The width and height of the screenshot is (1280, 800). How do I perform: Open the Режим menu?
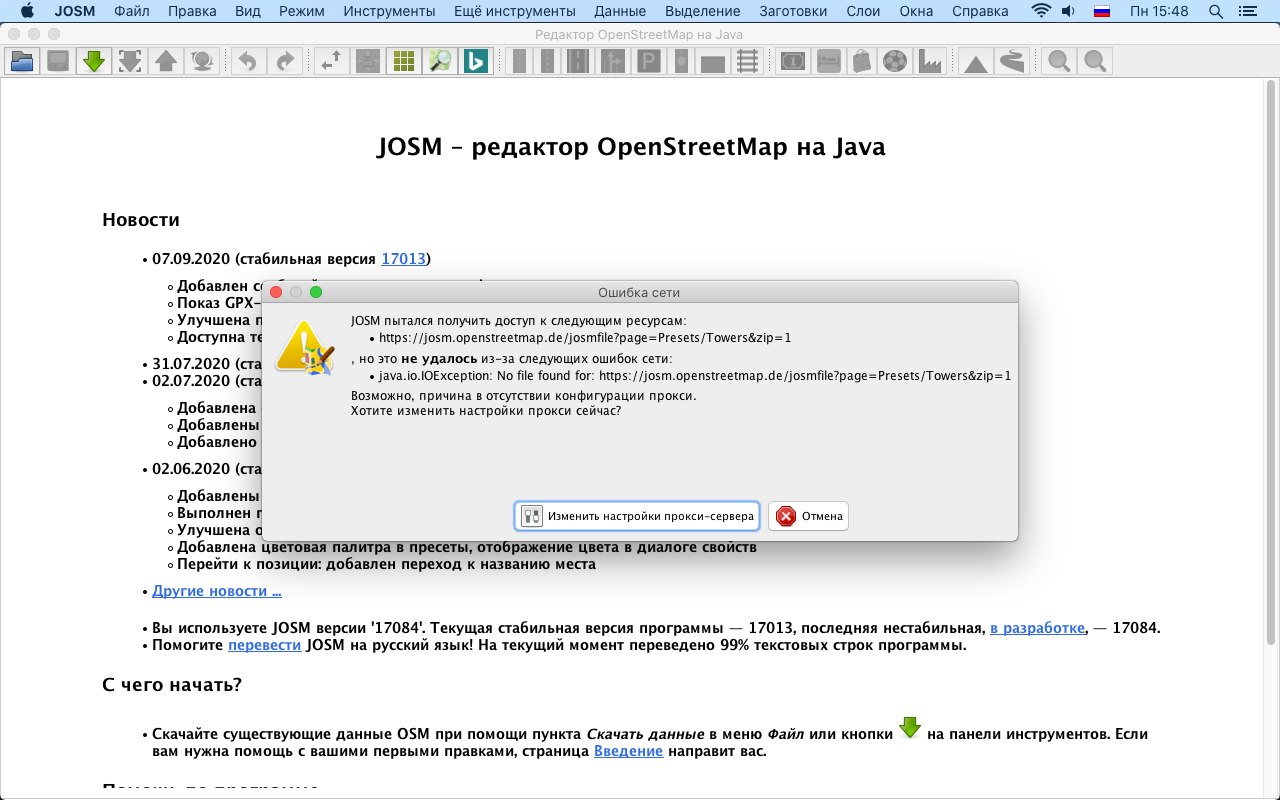point(301,11)
